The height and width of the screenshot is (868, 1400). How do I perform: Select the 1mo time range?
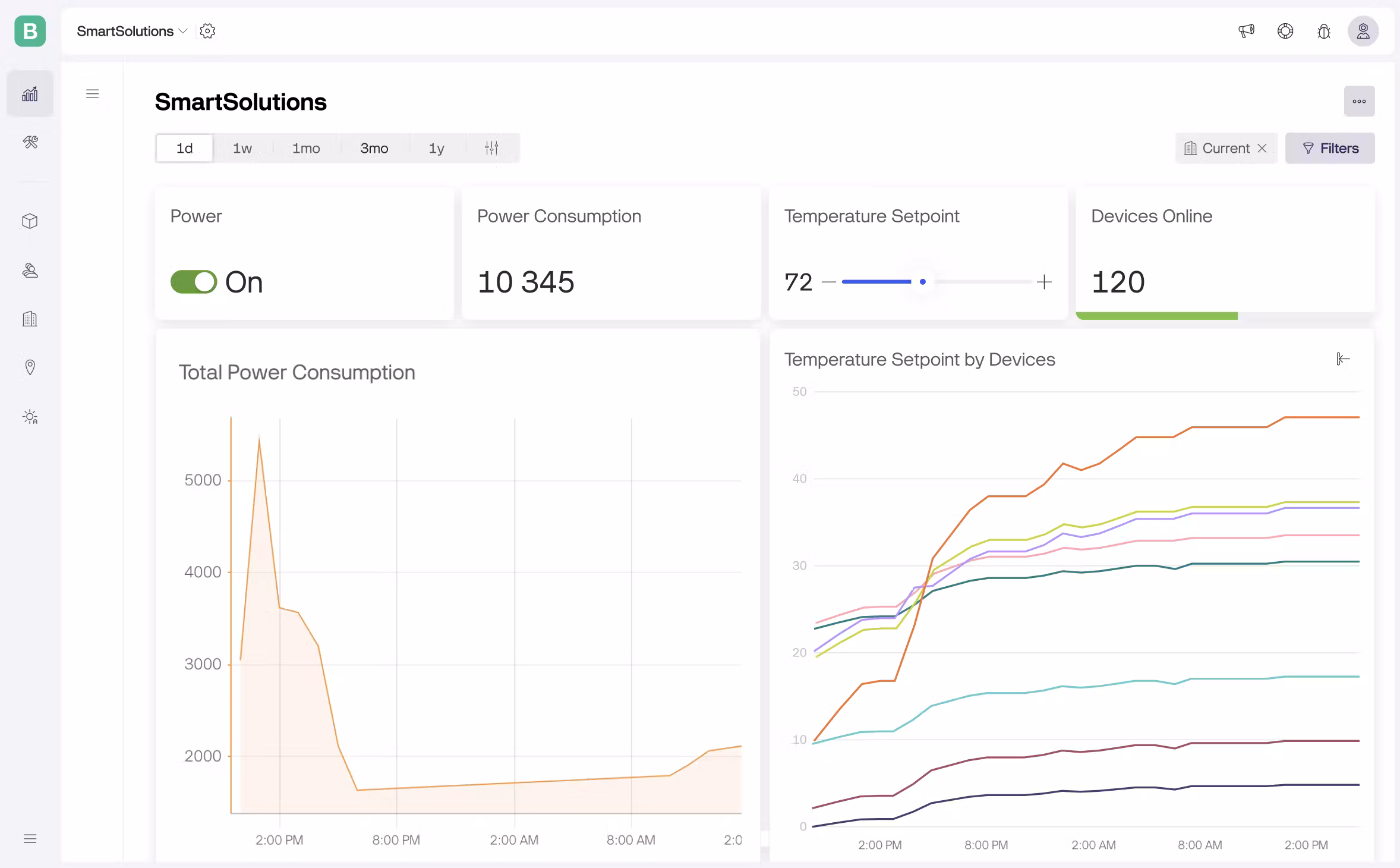coord(306,148)
